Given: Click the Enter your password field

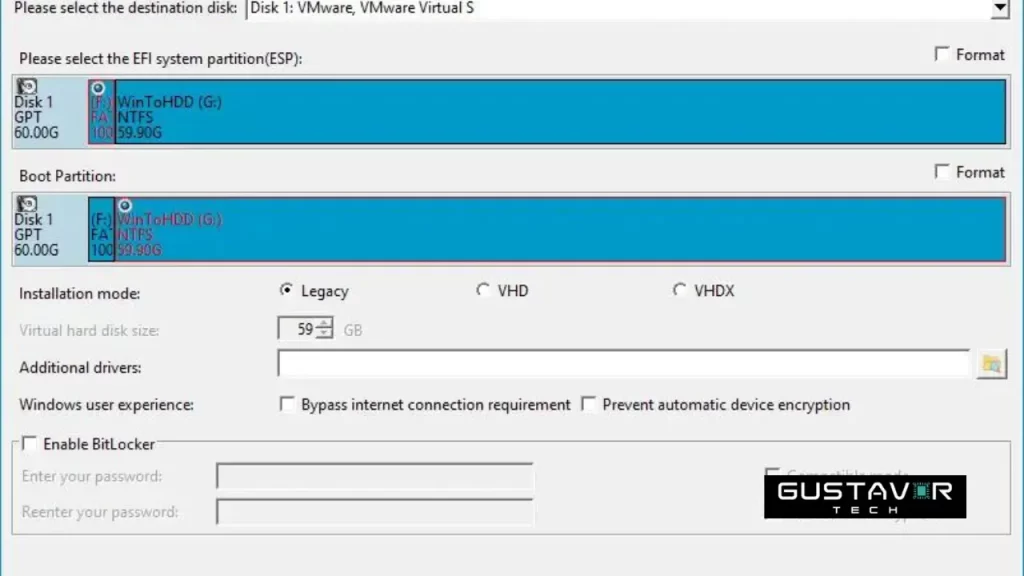Looking at the screenshot, I should (375, 476).
